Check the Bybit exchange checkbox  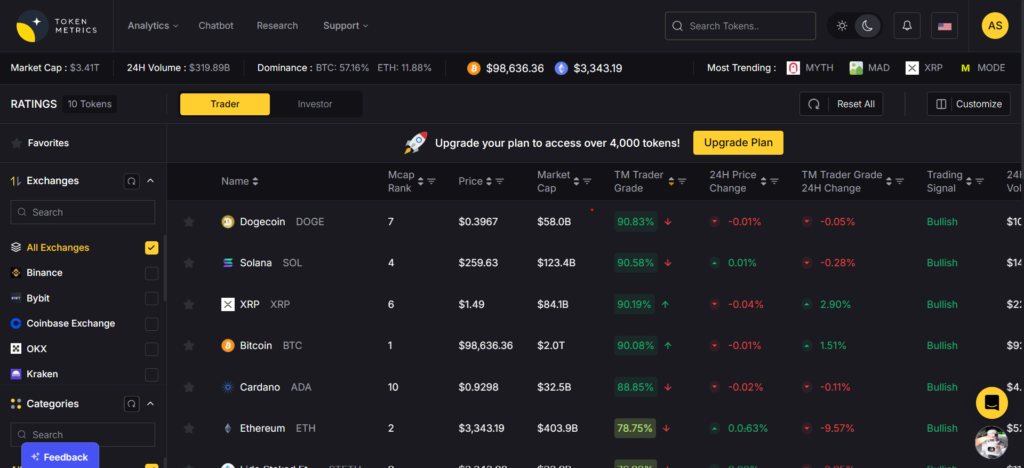tap(152, 298)
